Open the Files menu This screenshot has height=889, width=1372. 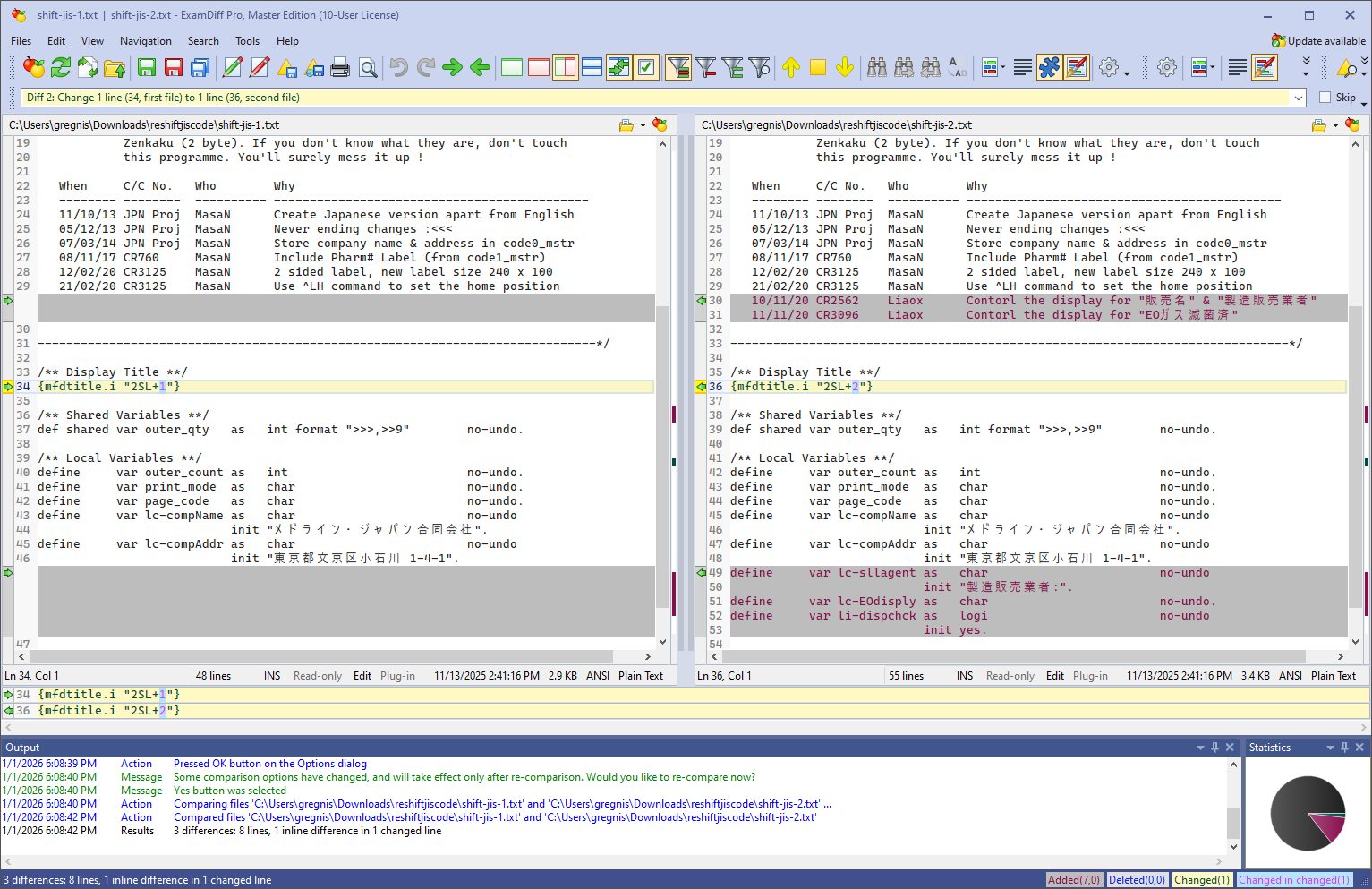click(21, 41)
